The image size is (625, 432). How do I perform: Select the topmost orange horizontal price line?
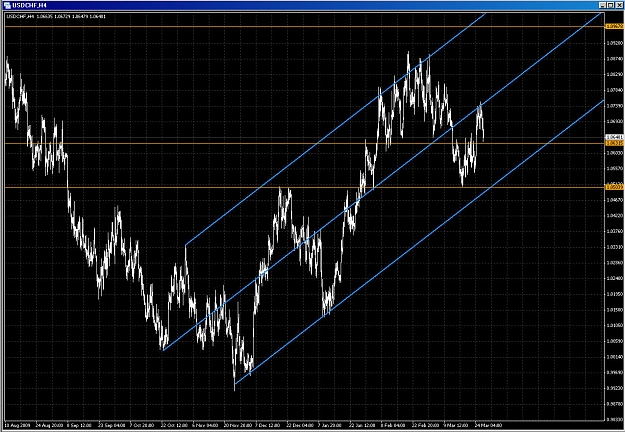pos(305,27)
